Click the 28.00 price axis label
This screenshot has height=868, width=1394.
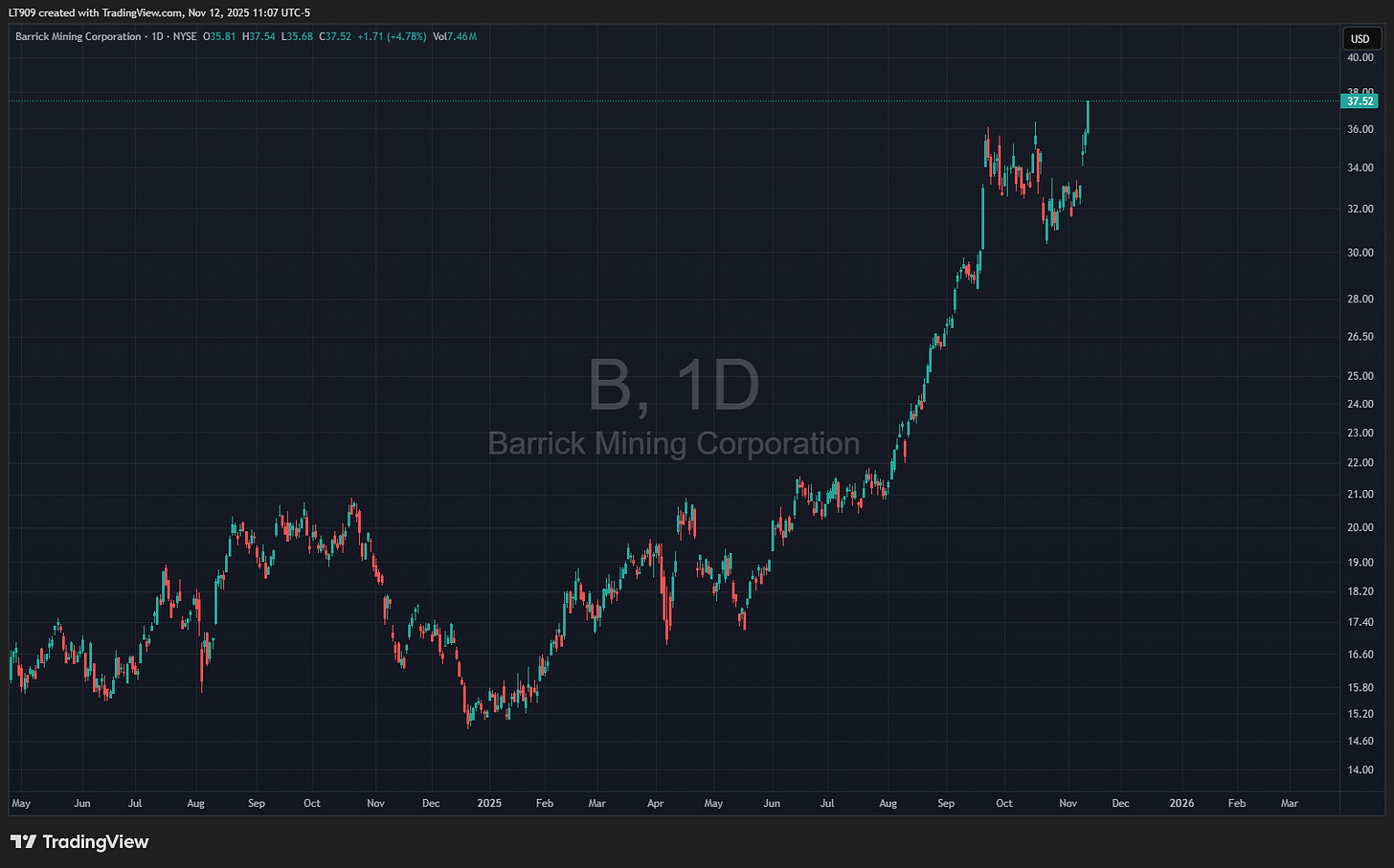tap(1360, 299)
